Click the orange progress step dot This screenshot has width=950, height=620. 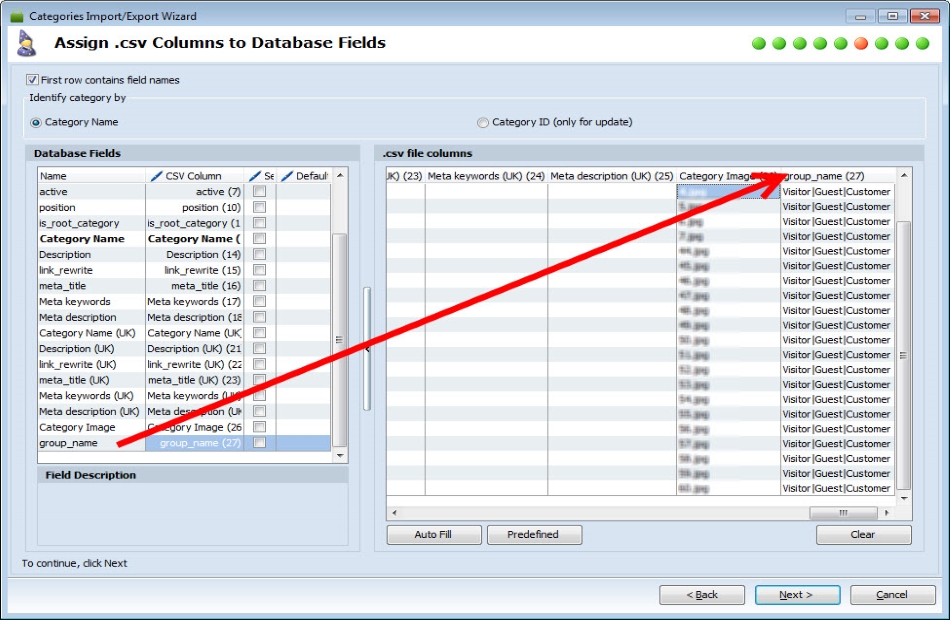(860, 43)
